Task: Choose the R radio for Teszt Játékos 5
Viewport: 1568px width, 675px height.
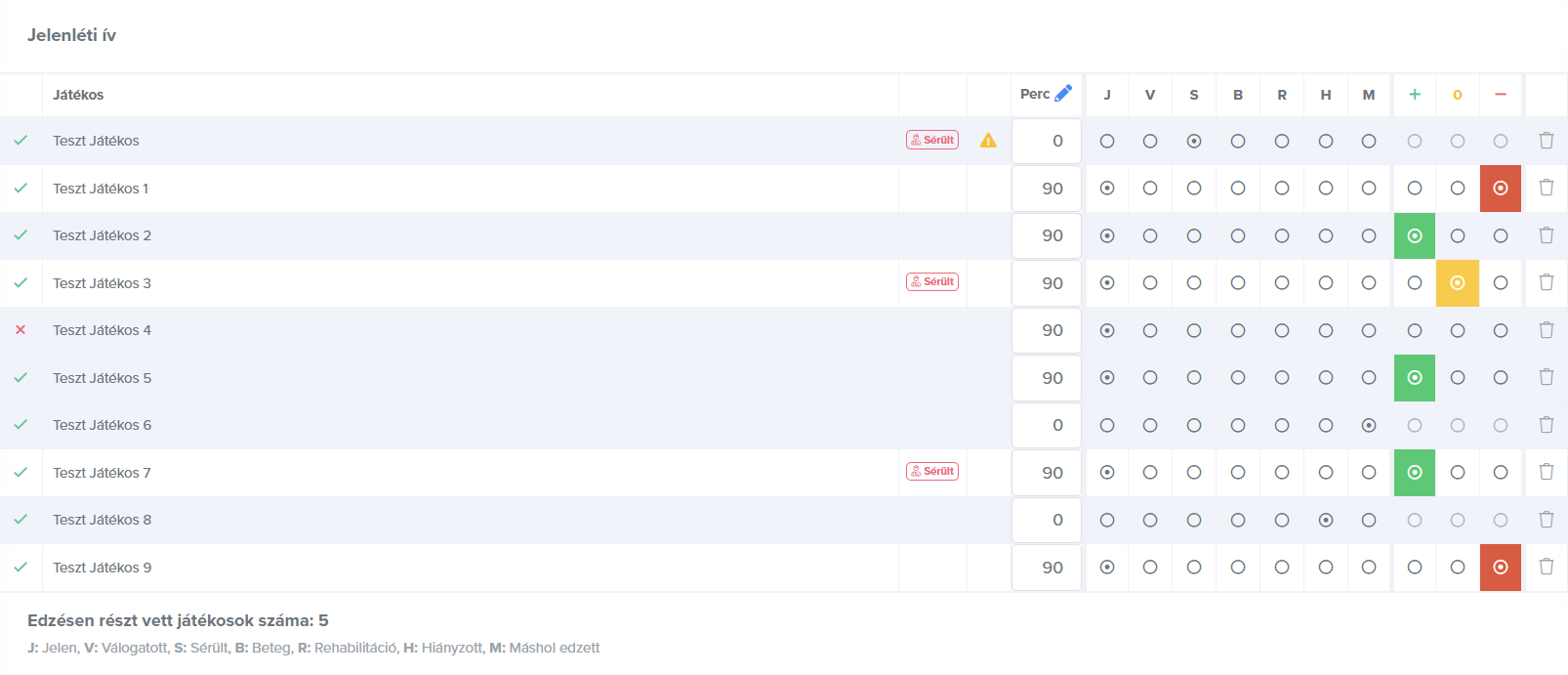Action: pos(1282,377)
